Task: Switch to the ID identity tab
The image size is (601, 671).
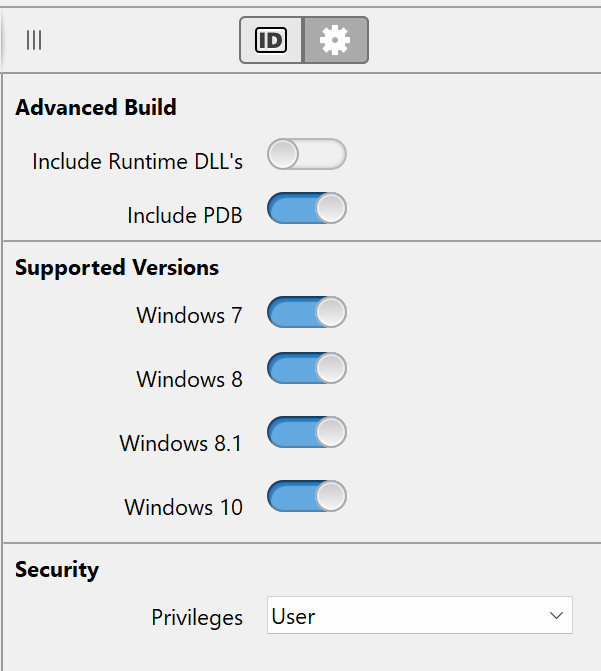Action: pyautogui.click(x=271, y=40)
